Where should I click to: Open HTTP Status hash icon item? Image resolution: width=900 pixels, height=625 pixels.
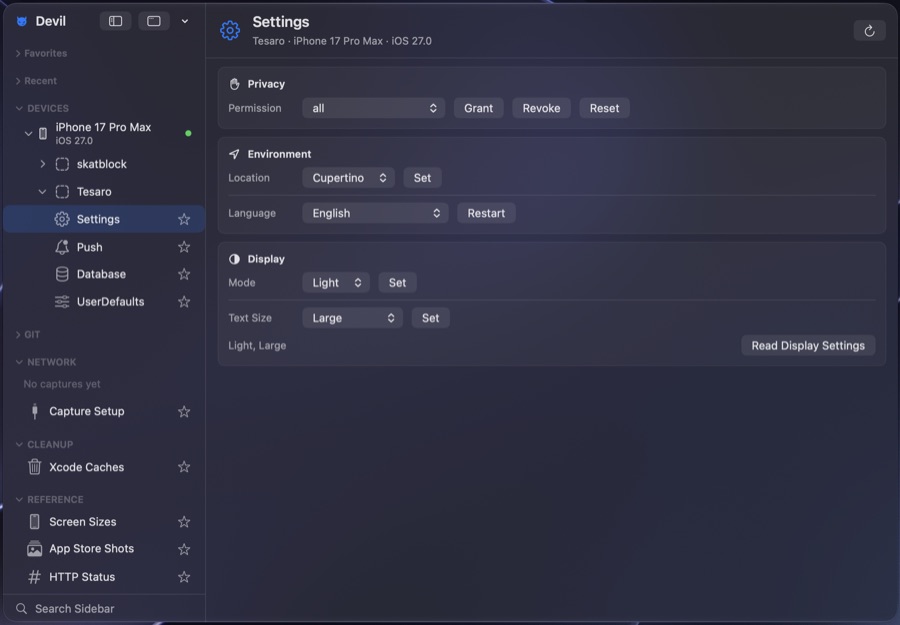[34, 577]
